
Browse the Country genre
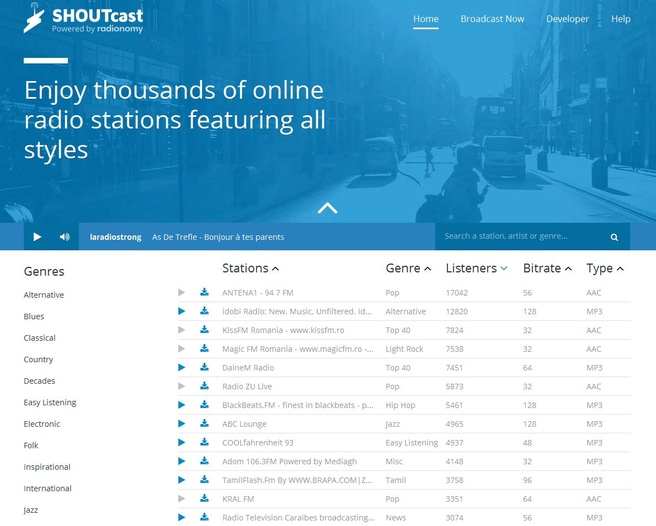pyautogui.click(x=38, y=359)
